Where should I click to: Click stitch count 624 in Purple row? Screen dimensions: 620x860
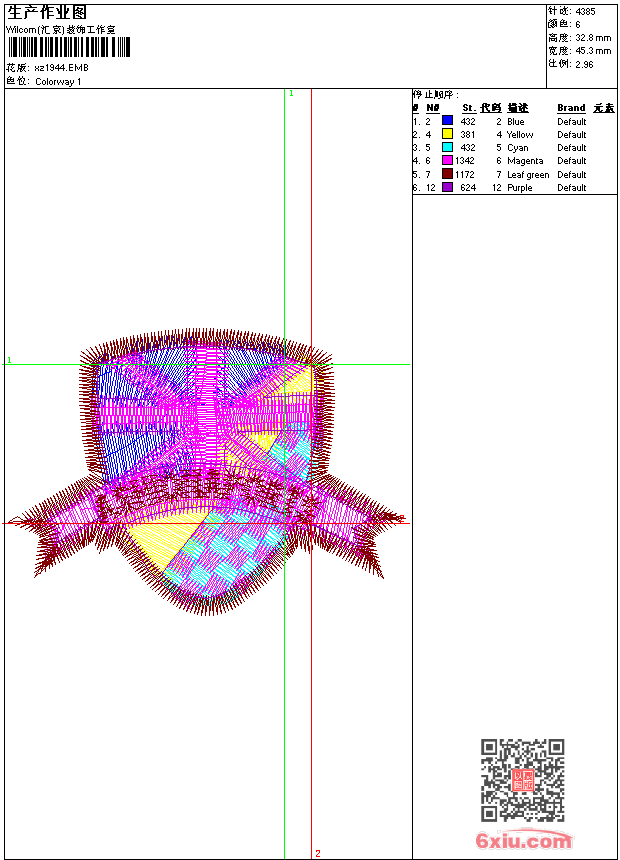[467, 188]
